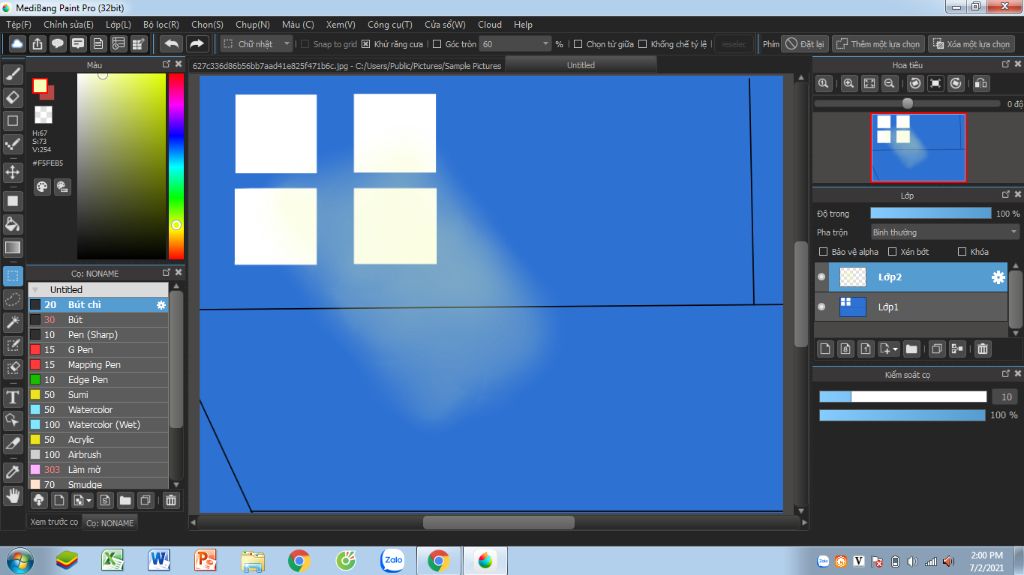Click Thêm một lựa chọn button
This screenshot has width=1024, height=575.
[x=878, y=44]
